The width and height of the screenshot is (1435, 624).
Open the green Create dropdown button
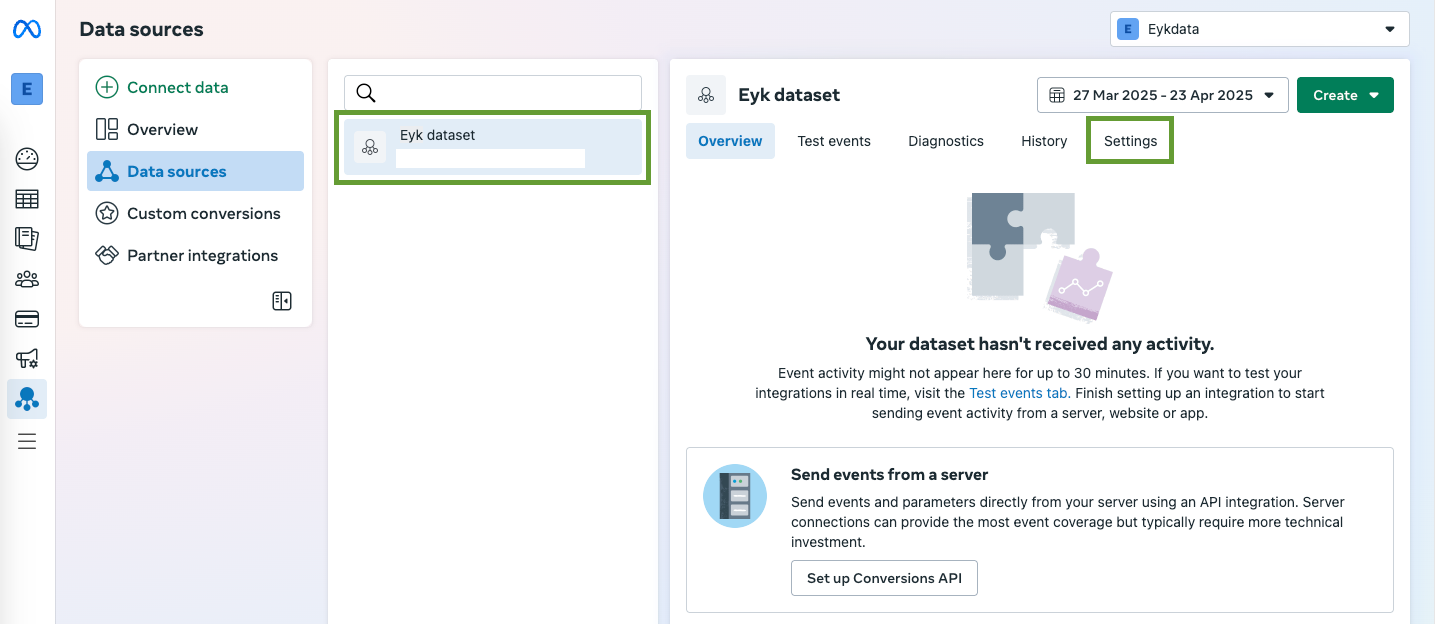1345,95
